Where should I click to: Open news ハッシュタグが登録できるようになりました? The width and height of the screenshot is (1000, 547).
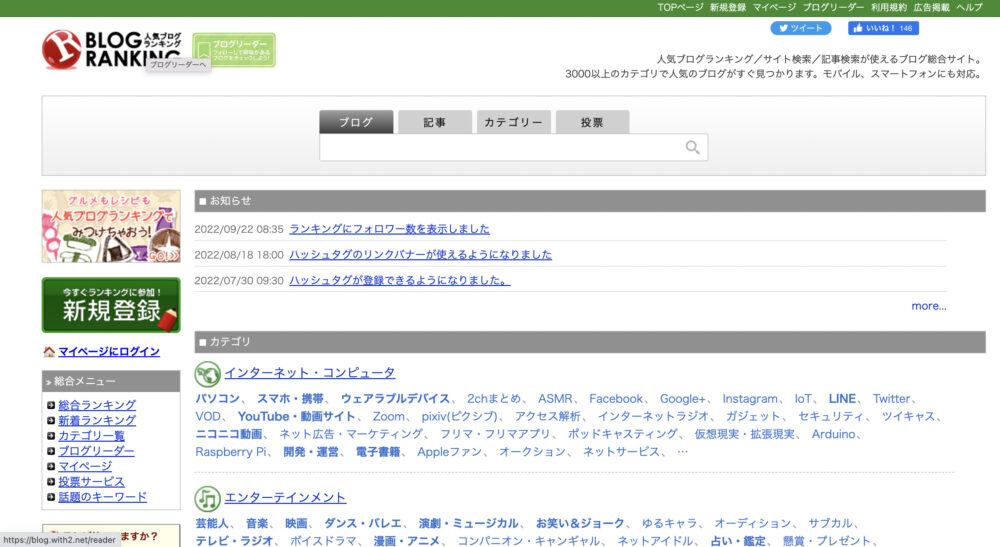[400, 281]
